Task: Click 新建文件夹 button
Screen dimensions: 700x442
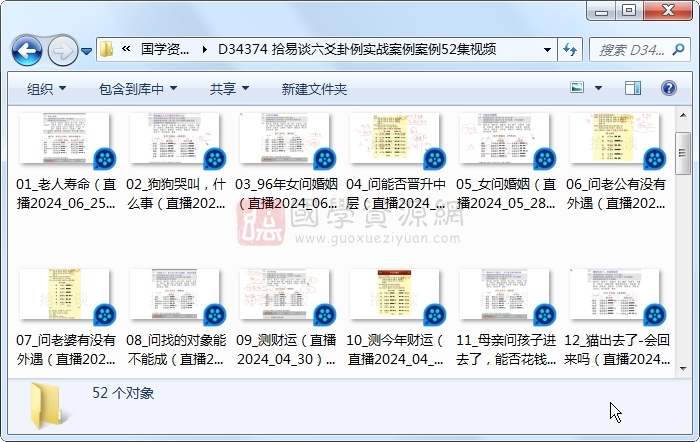Action: coord(314,89)
